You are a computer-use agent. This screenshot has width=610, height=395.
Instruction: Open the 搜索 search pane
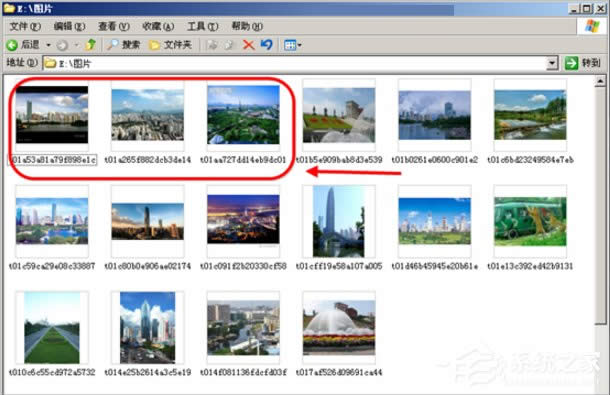click(x=124, y=45)
